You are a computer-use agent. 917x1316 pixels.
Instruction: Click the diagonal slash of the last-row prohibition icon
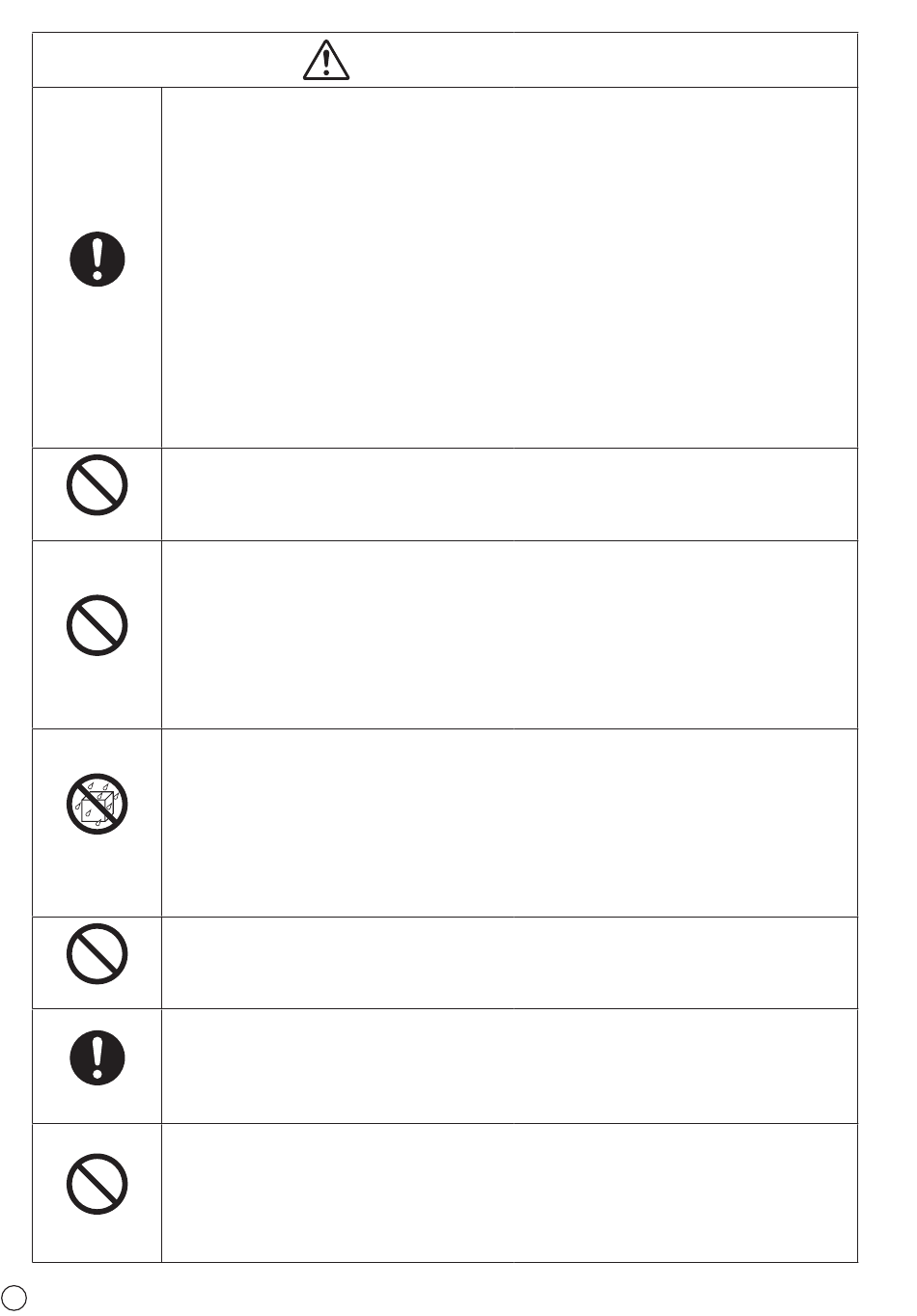pyautogui.click(x=97, y=1185)
